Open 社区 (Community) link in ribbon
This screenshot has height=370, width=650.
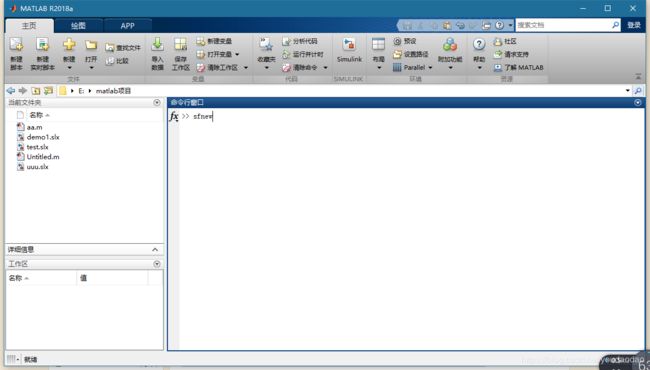[505, 41]
